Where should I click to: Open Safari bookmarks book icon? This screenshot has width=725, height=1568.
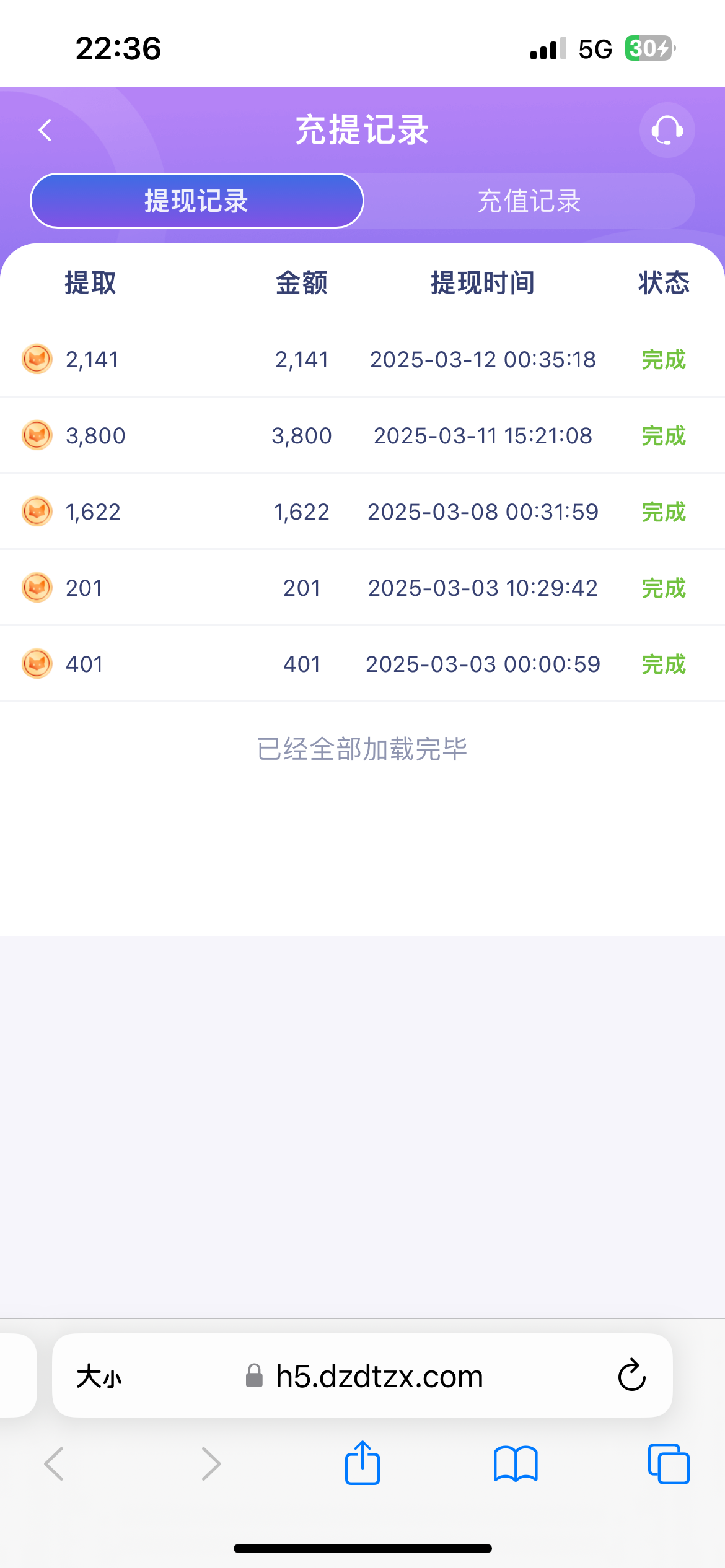[516, 1464]
